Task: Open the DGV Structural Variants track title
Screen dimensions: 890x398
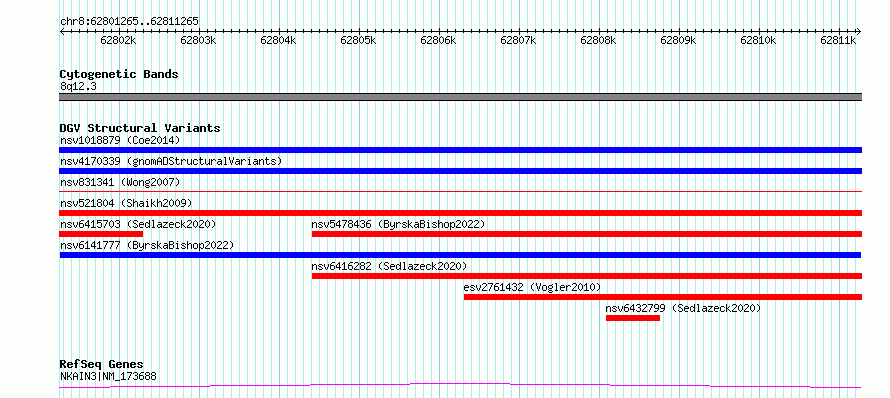Action: coord(140,128)
